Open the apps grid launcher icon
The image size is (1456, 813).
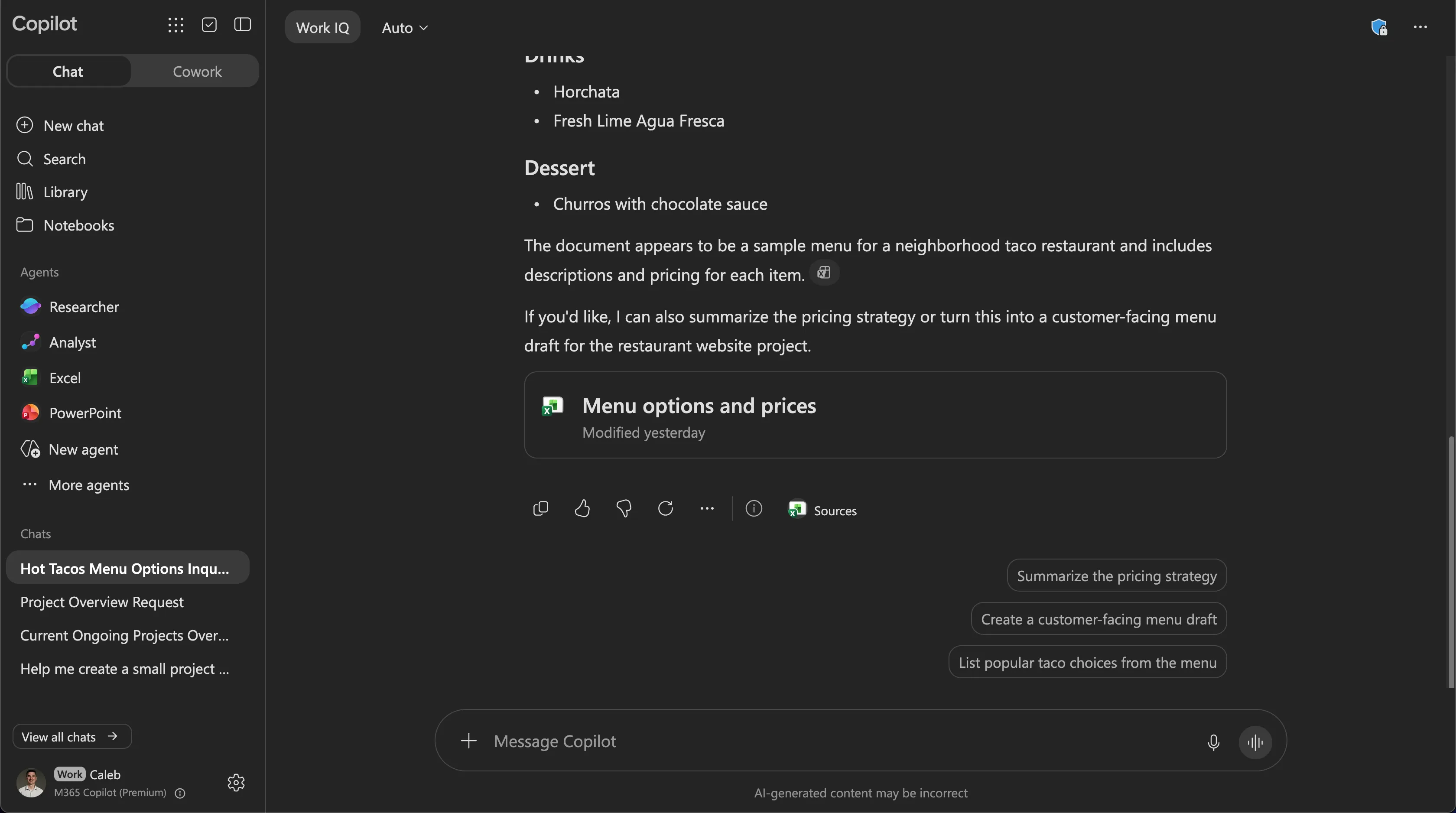pyautogui.click(x=176, y=25)
